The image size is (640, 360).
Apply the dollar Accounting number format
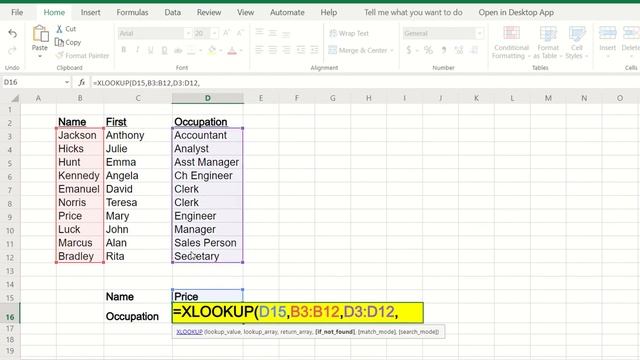point(409,50)
